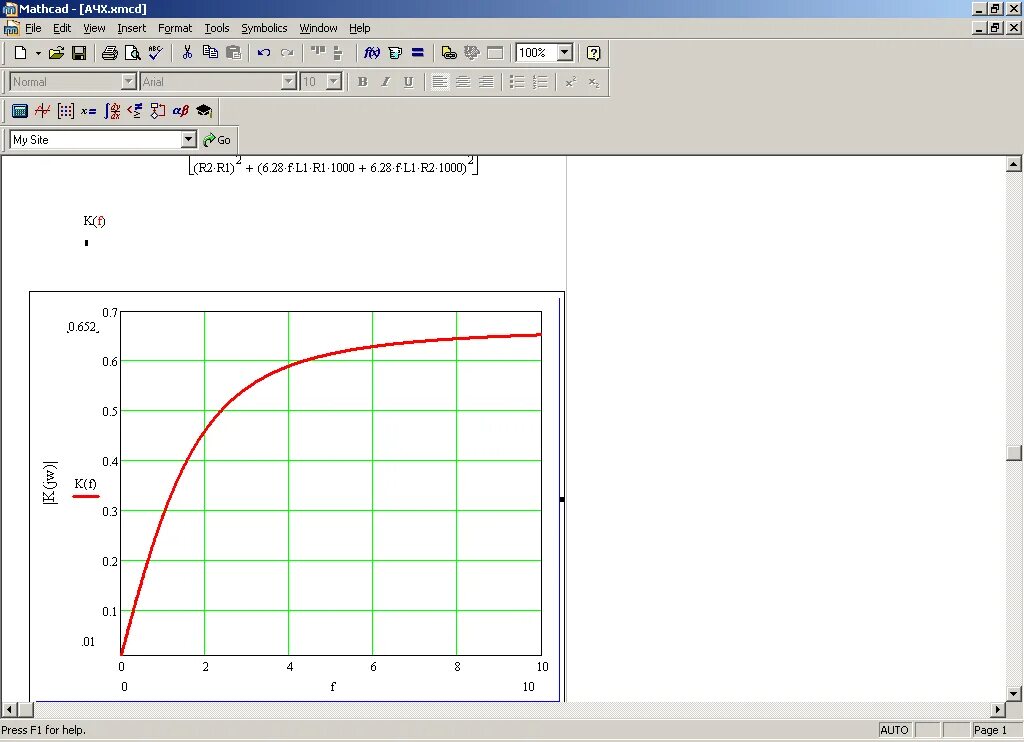The image size is (1024, 742).
Task: Center the text alignment
Action: coord(462,82)
